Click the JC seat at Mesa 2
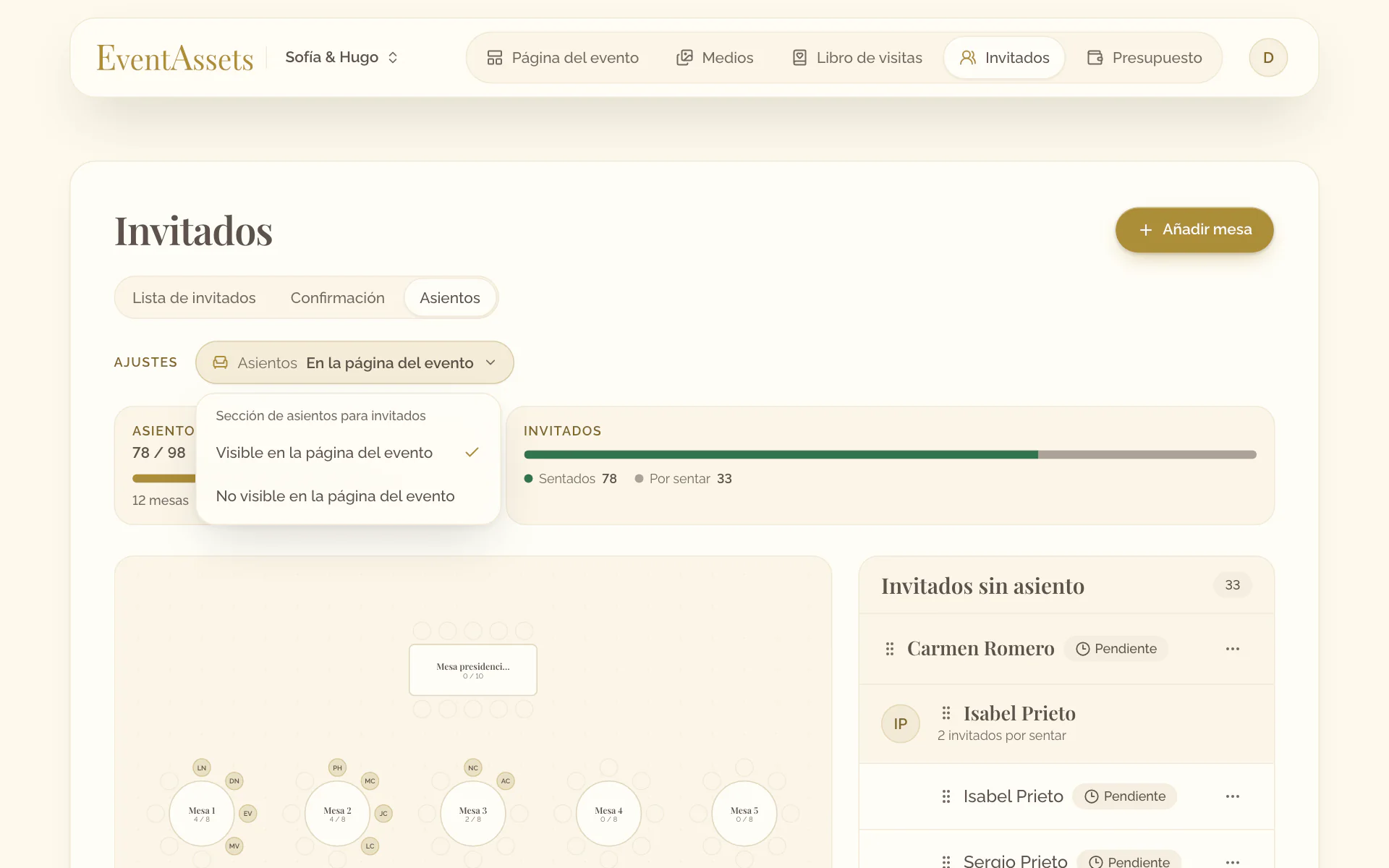The image size is (1389, 868). [x=383, y=814]
